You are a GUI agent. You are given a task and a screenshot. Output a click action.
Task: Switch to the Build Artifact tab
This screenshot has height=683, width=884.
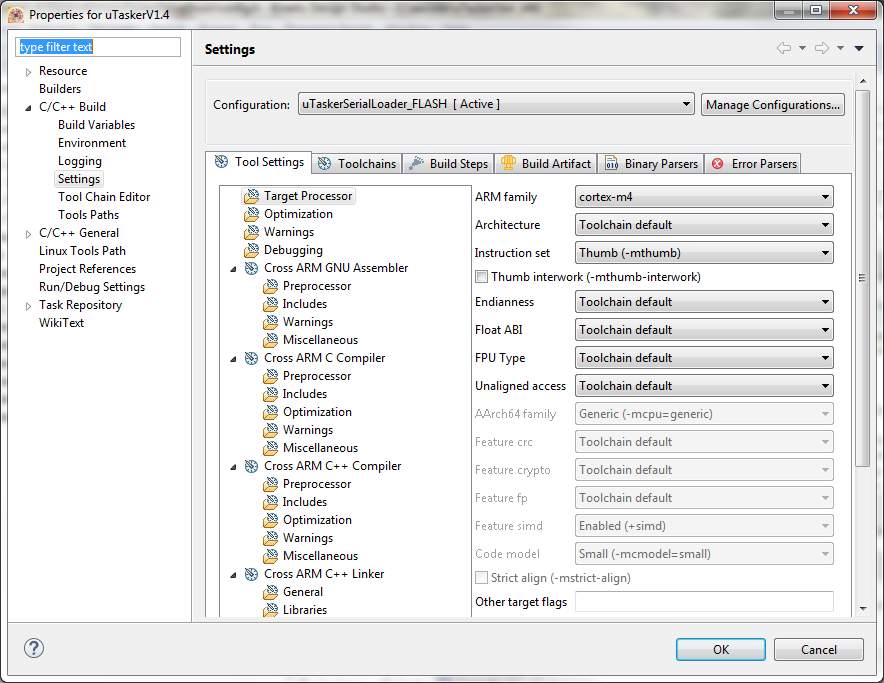coord(546,164)
